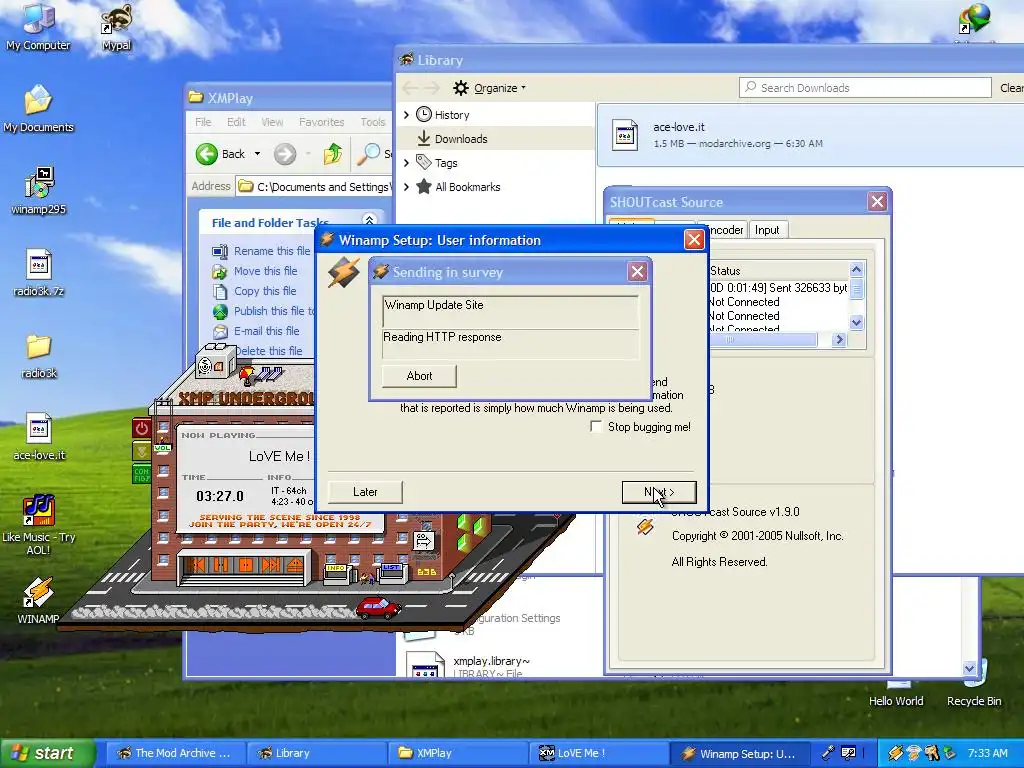Tick the 'Stop bugging me!' checkbox

[596, 426]
